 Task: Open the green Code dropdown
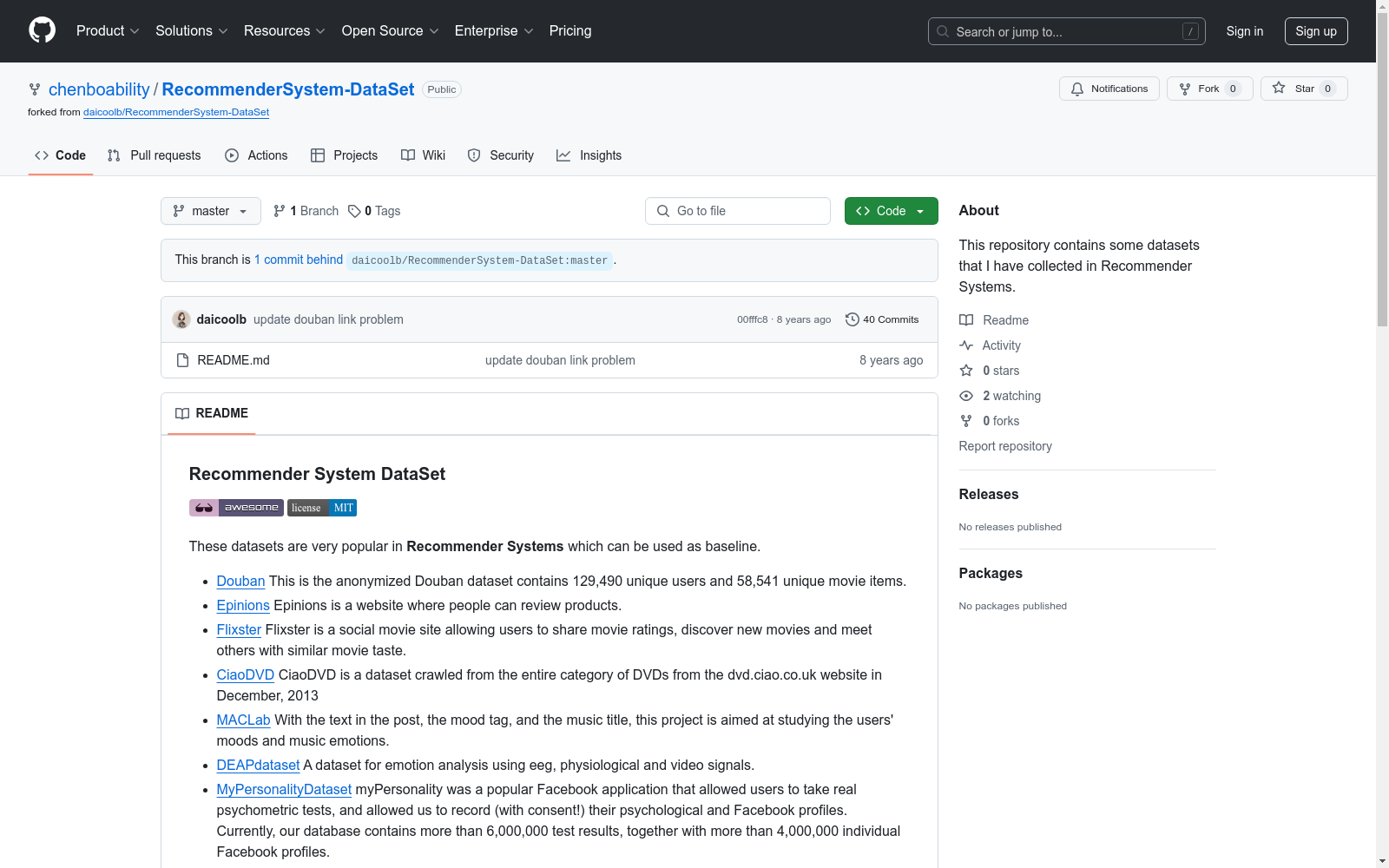click(x=891, y=211)
